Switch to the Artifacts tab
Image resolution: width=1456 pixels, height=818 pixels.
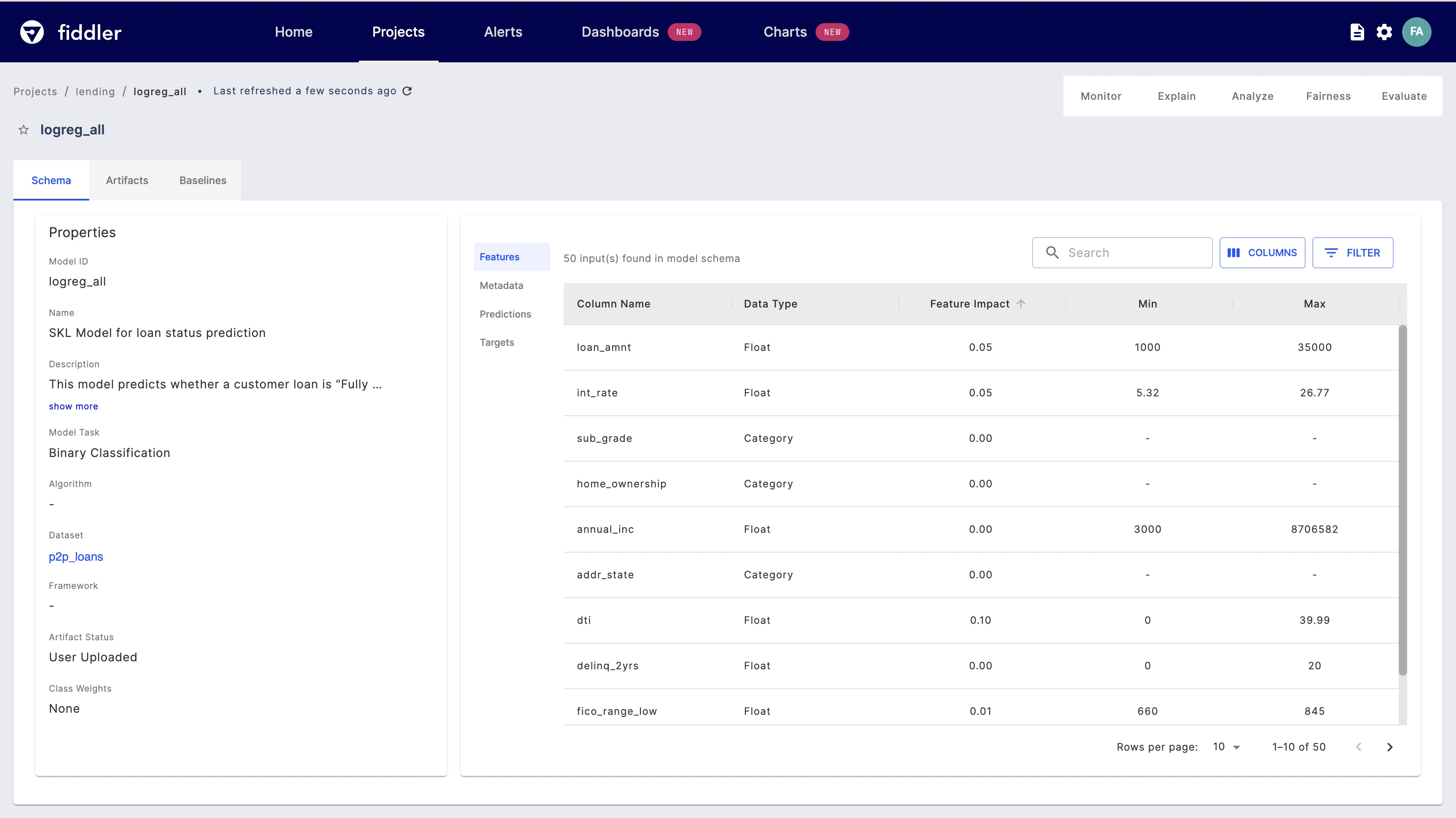tap(127, 180)
